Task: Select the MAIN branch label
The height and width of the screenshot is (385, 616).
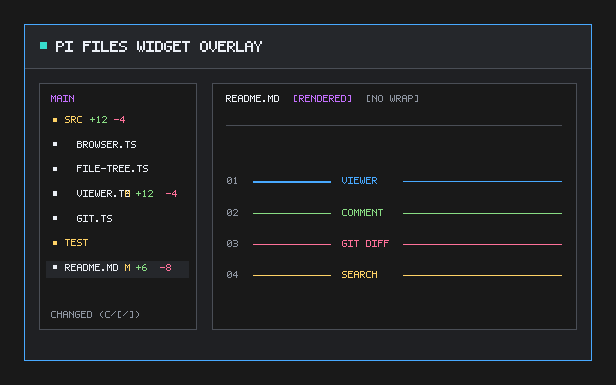Action: pos(62,99)
